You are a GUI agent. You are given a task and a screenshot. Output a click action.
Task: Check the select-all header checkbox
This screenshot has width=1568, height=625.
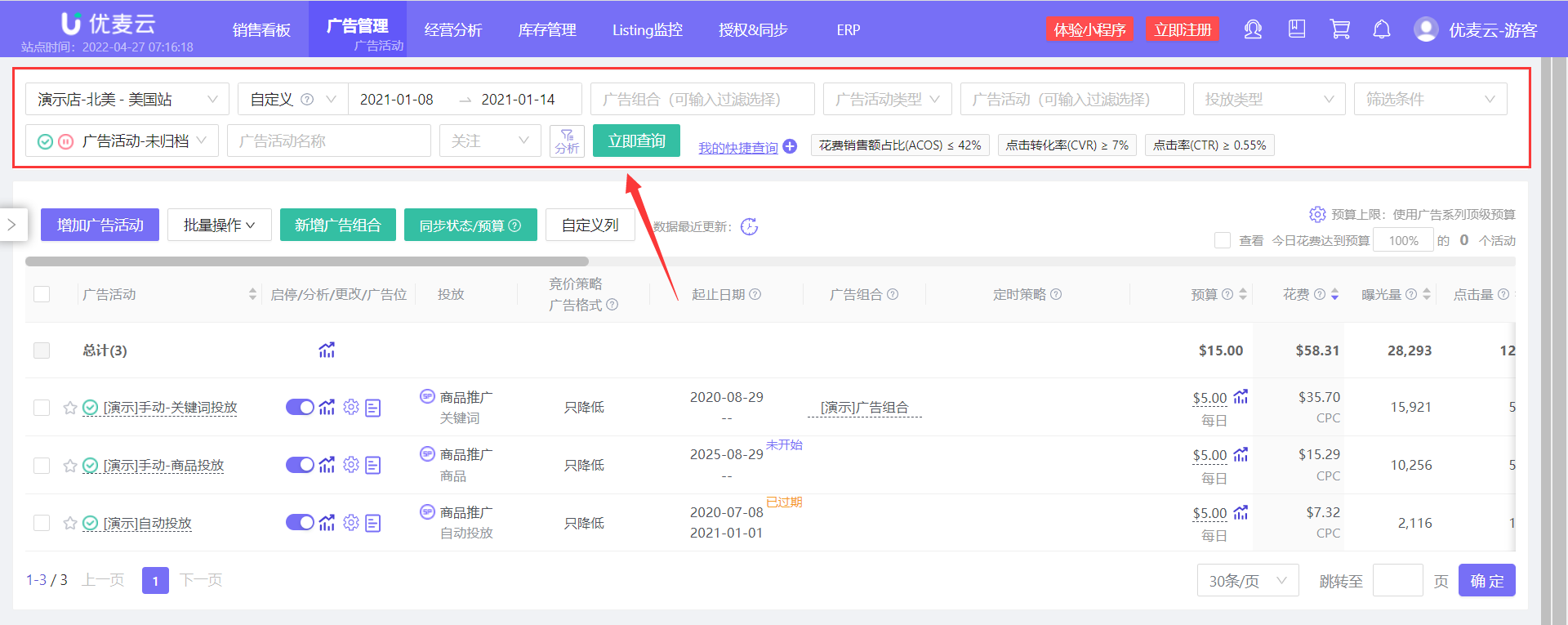pyautogui.click(x=42, y=294)
